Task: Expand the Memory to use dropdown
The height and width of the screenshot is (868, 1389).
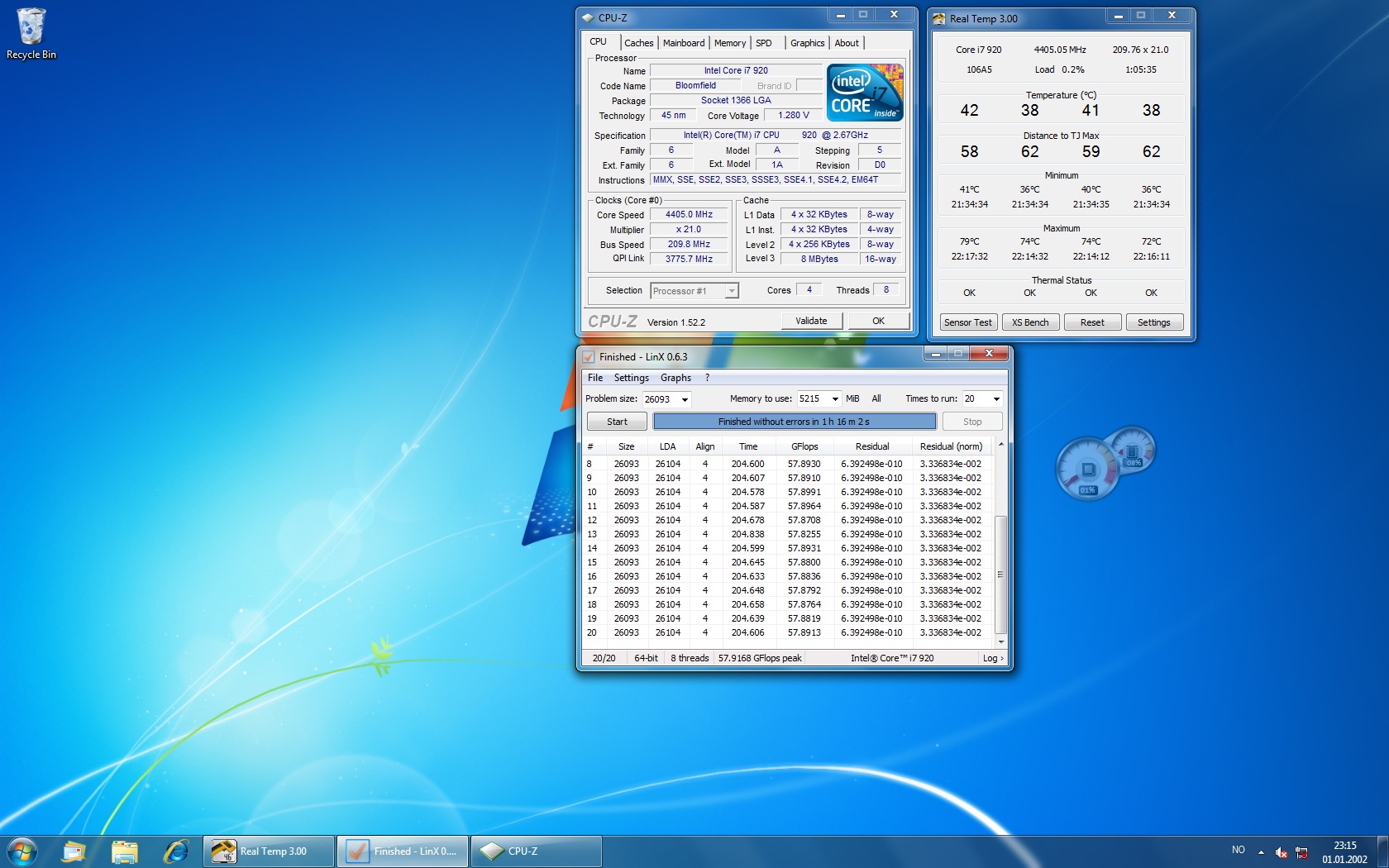Action: [x=835, y=399]
